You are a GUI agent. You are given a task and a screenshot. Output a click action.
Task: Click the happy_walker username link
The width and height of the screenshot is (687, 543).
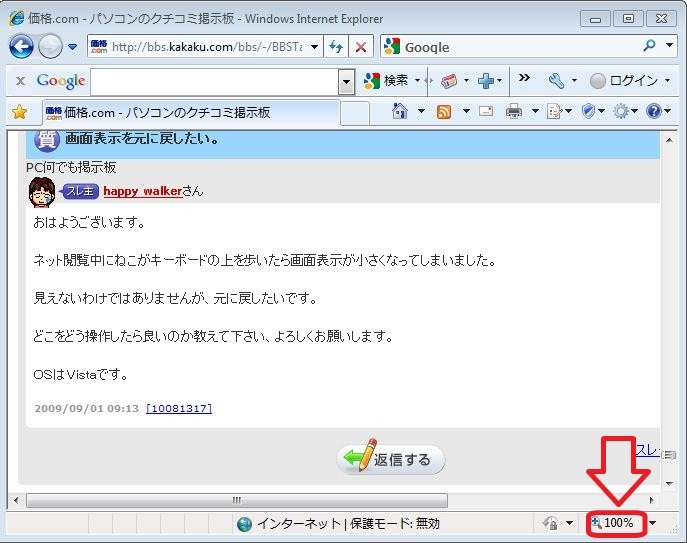[x=143, y=191]
